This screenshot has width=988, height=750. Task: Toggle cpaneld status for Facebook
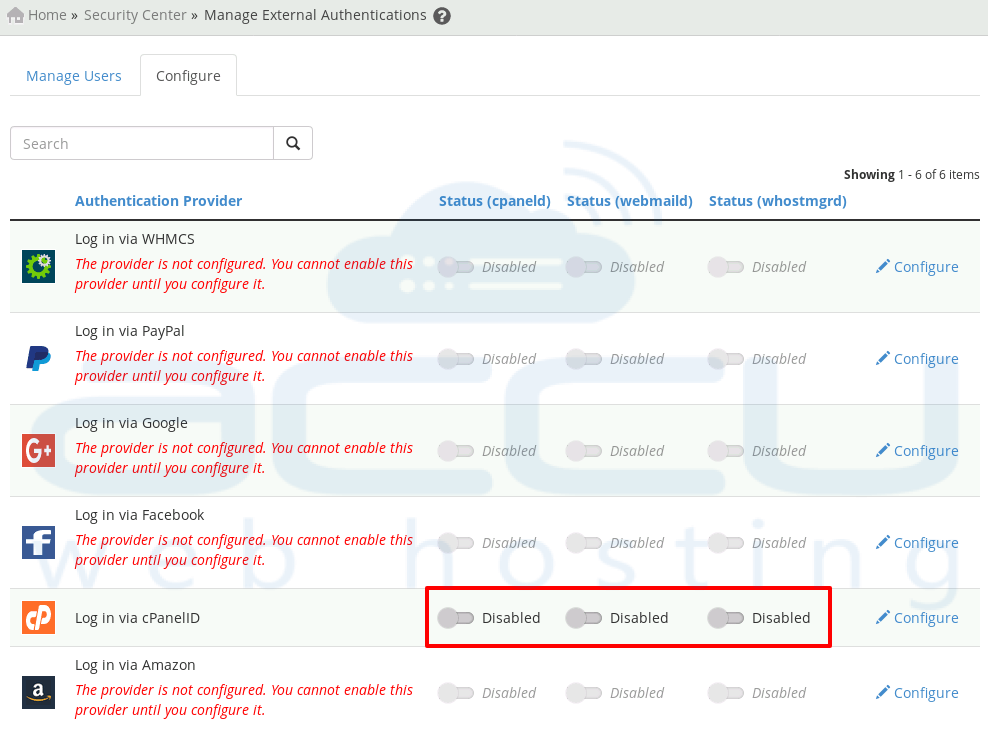tap(456, 543)
